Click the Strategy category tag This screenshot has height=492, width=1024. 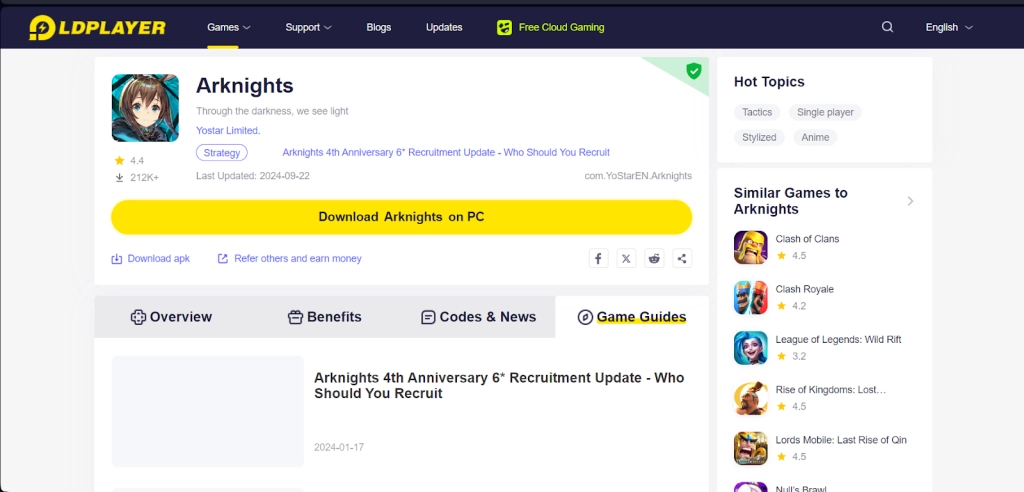[222, 153]
